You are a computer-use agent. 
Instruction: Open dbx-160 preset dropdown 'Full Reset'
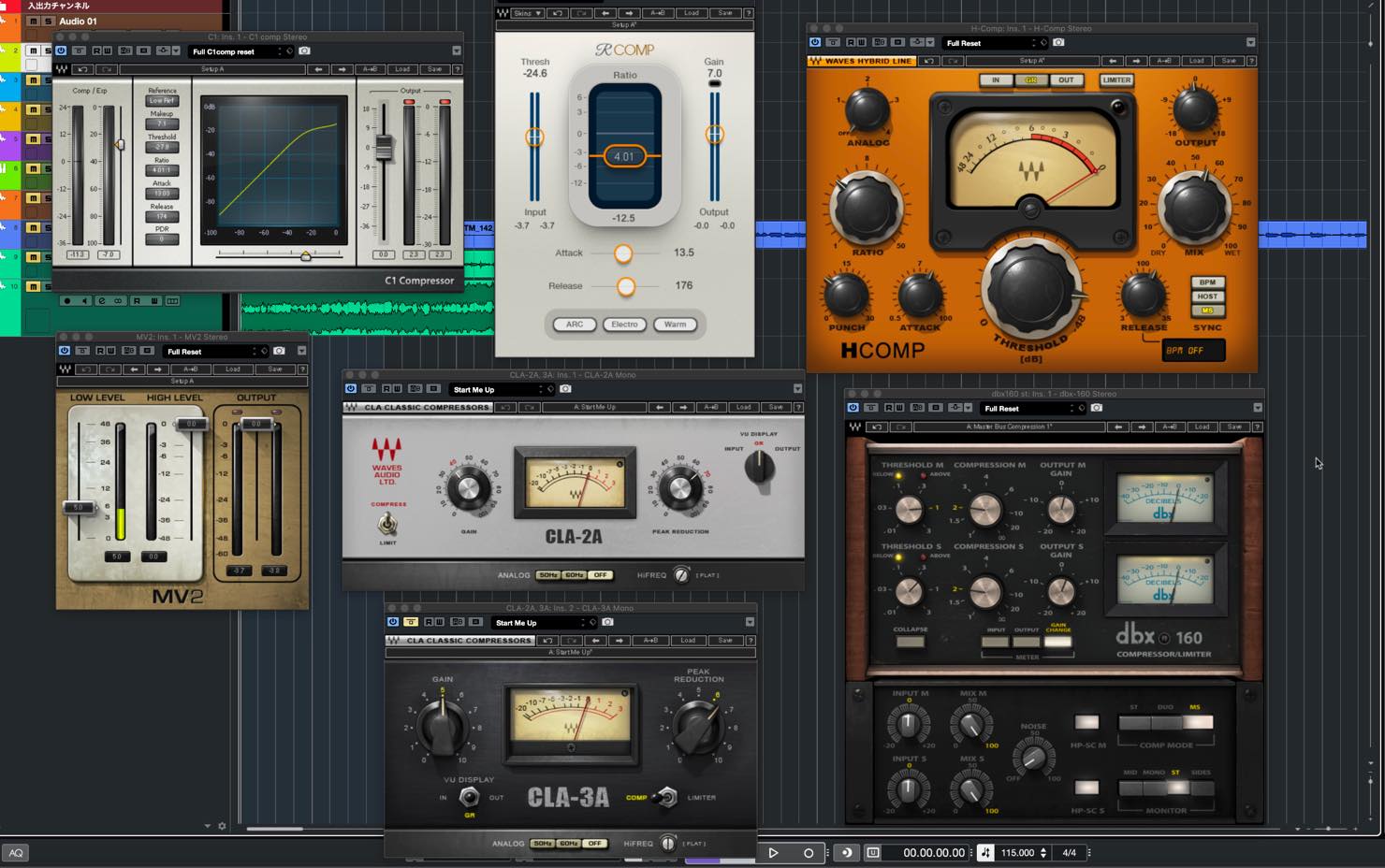point(1033,409)
